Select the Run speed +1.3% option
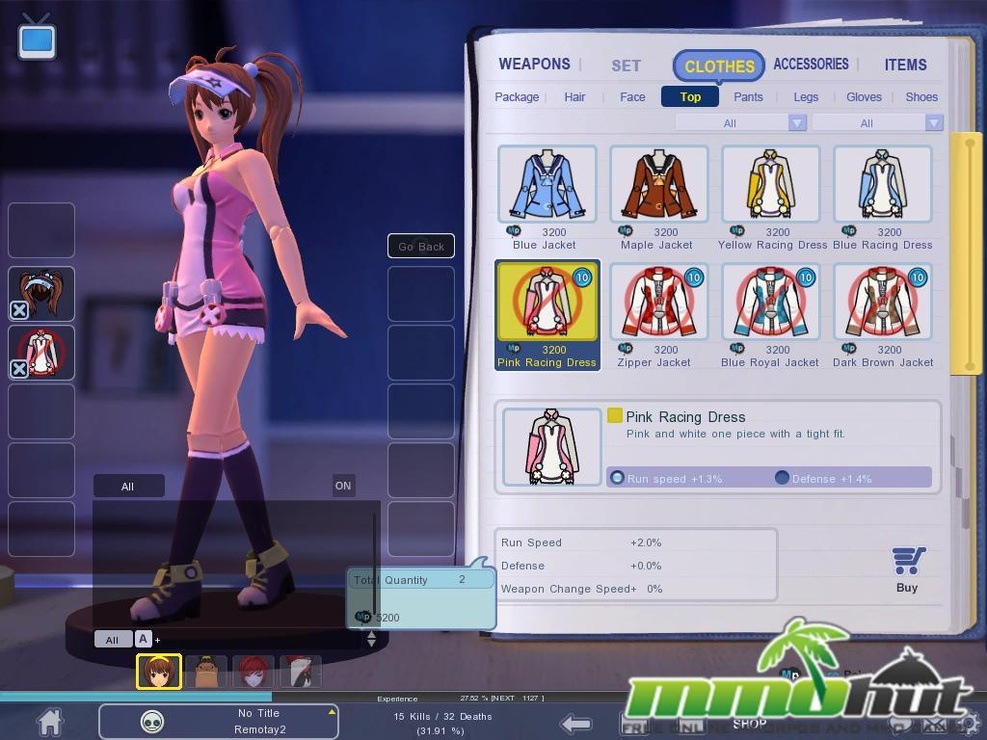Viewport: 987px width, 740px height. point(667,478)
